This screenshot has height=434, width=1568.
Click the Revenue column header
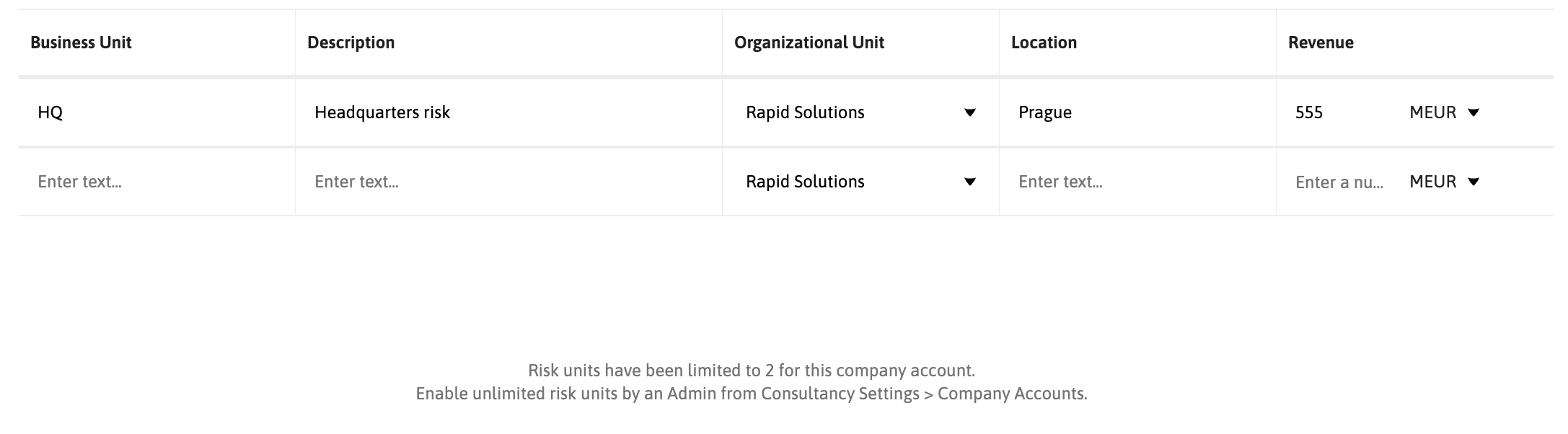(1320, 43)
